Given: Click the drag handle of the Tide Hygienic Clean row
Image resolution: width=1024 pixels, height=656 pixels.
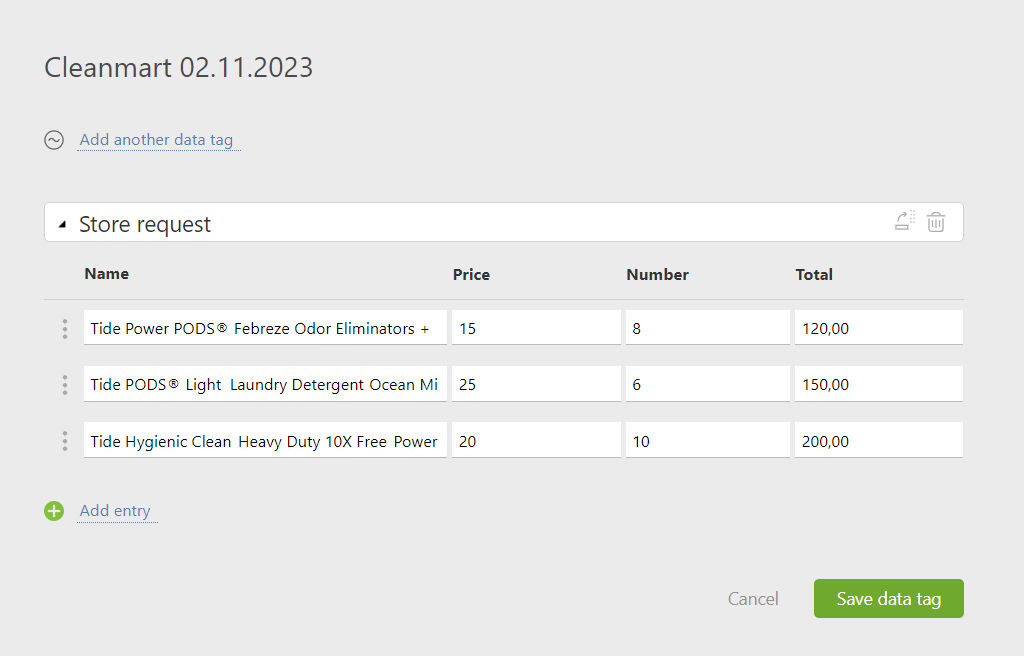Looking at the screenshot, I should click(65, 441).
